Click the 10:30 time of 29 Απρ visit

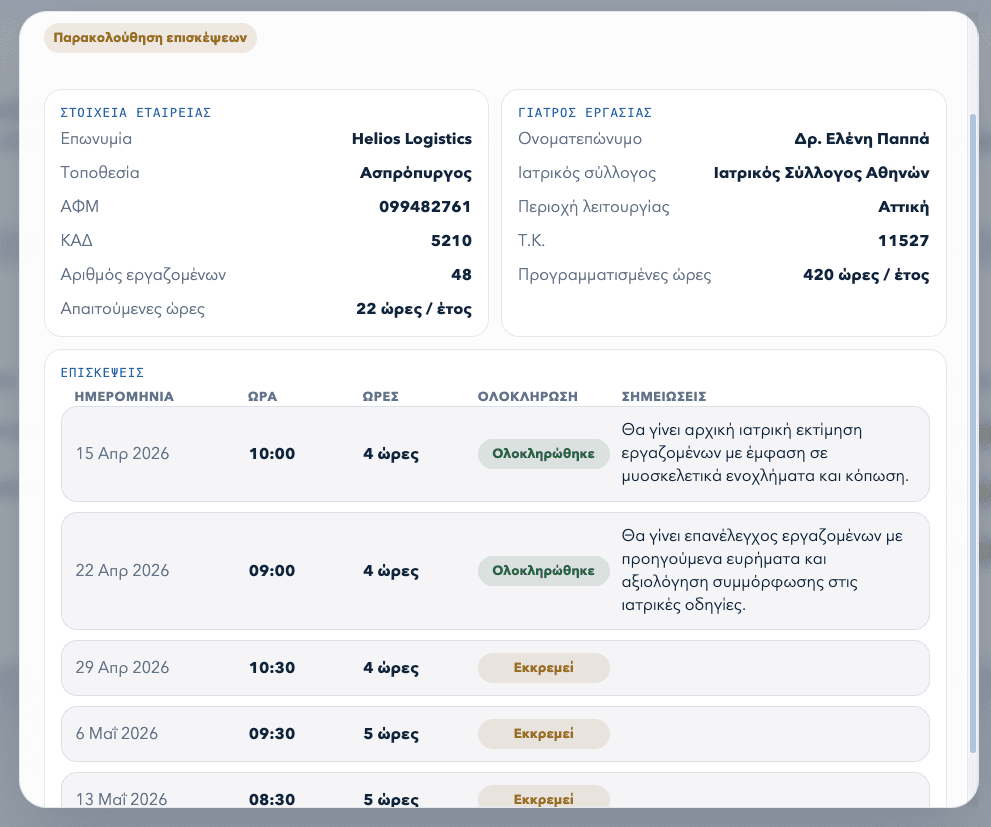[x=272, y=668]
